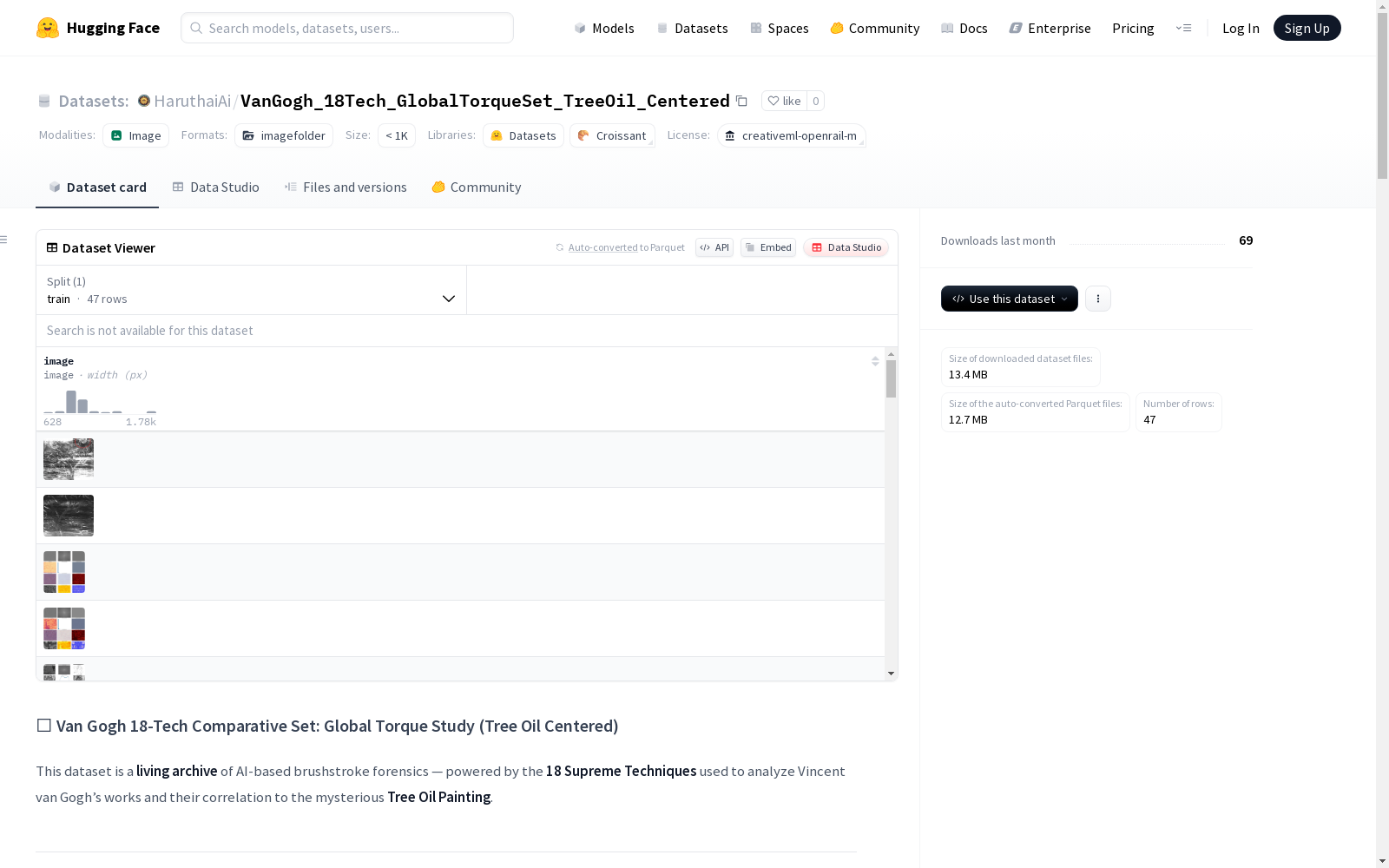Like this dataset
Viewport: 1389px width, 868px height.
click(784, 101)
